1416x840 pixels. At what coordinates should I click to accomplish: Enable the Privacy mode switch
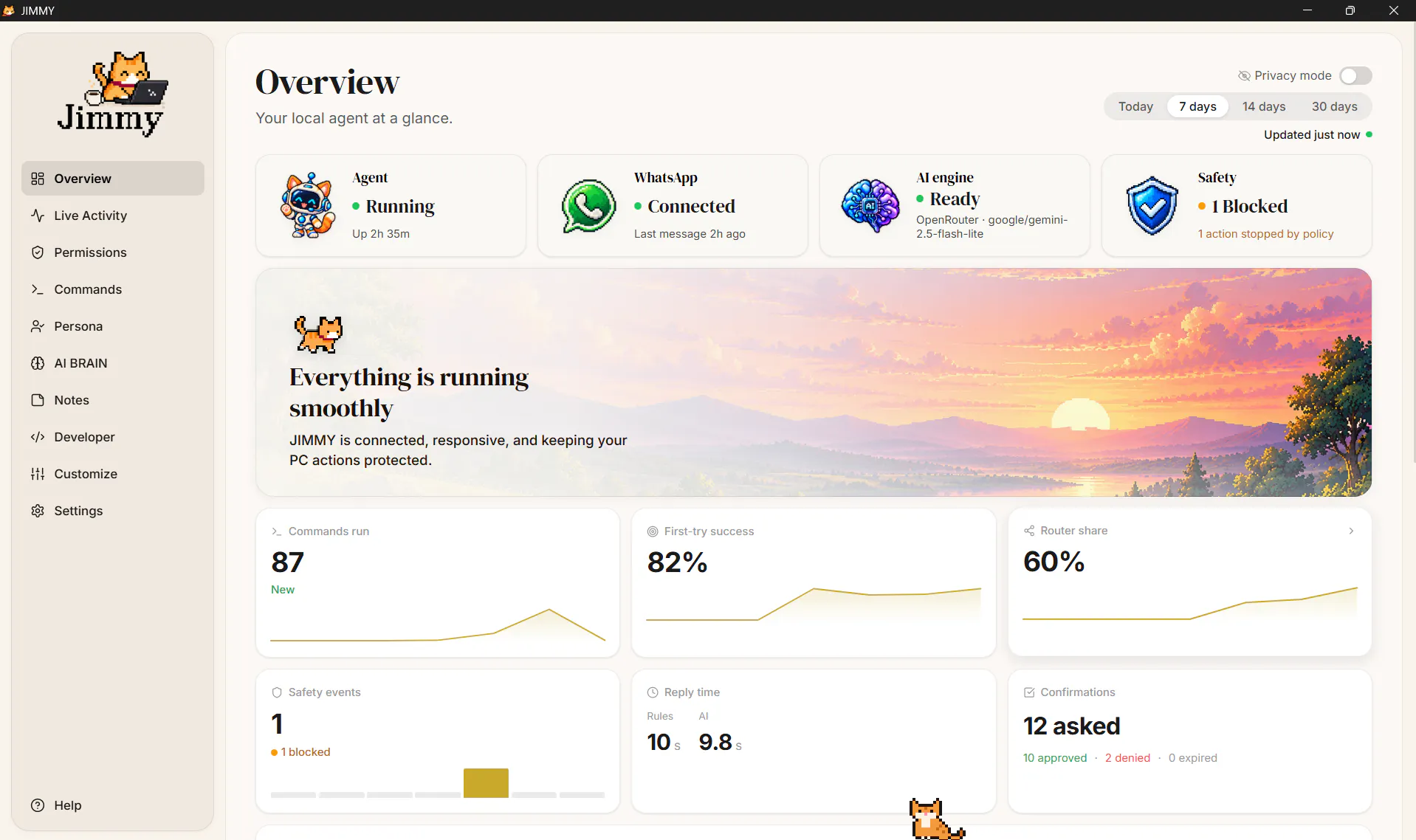tap(1355, 76)
